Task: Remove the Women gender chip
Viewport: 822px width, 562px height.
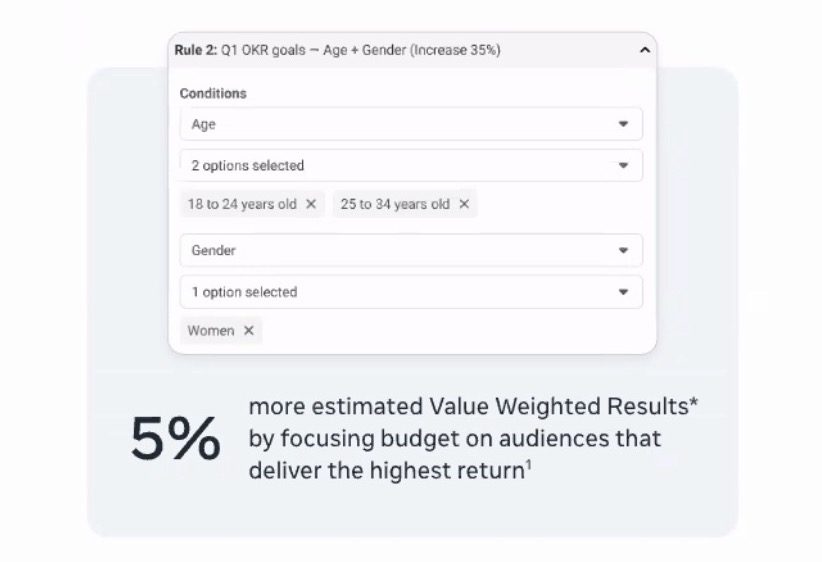Action: click(x=249, y=330)
